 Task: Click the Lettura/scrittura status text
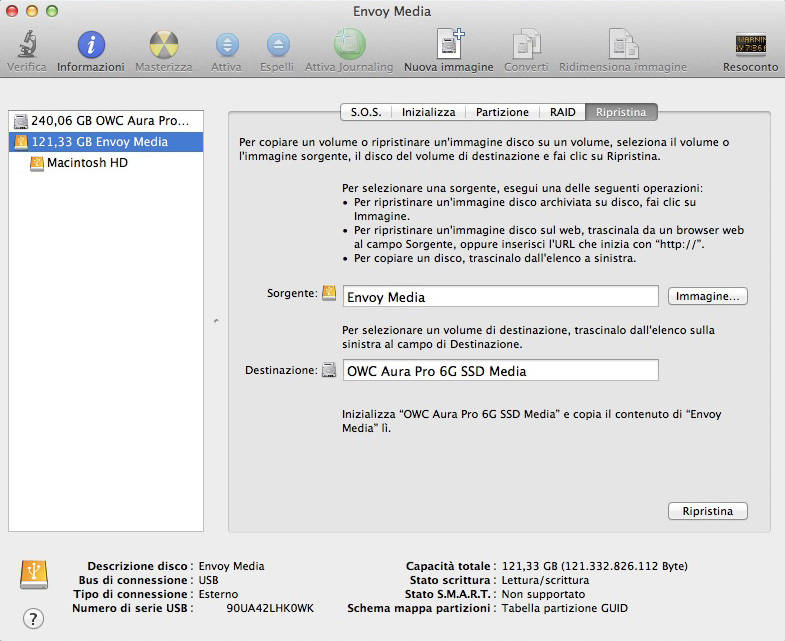(545, 580)
